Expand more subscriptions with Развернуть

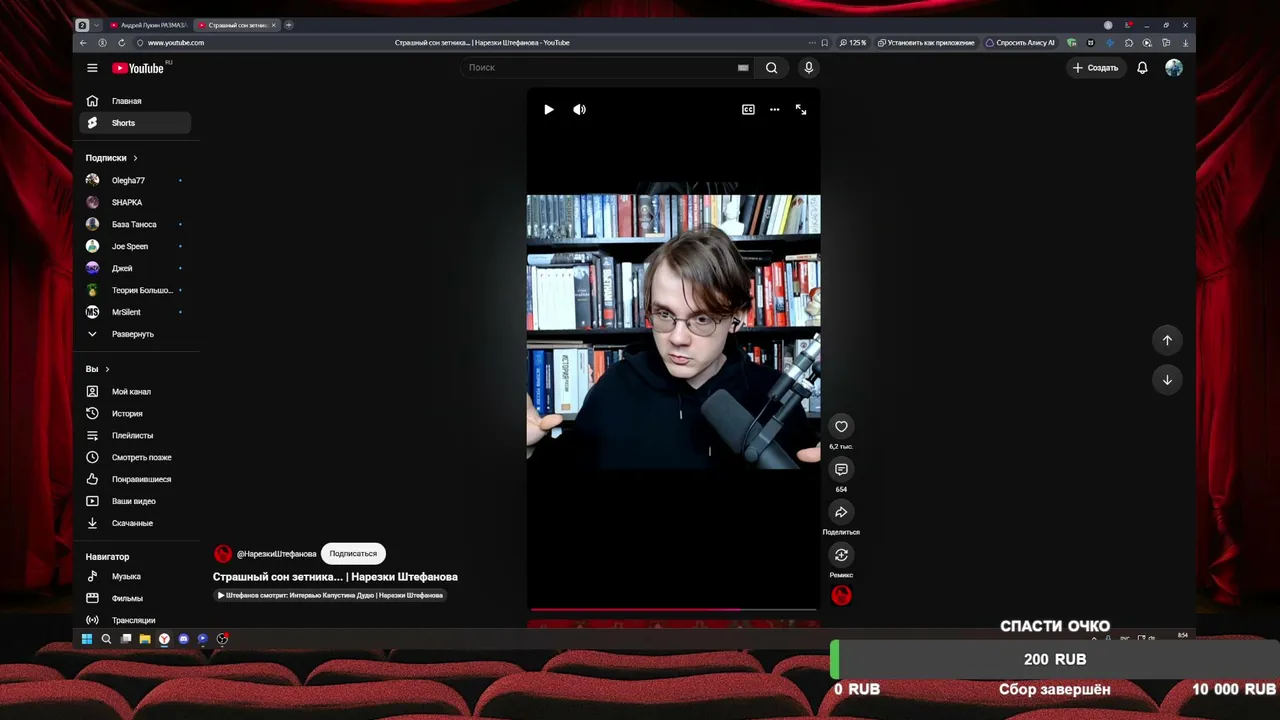tap(133, 334)
